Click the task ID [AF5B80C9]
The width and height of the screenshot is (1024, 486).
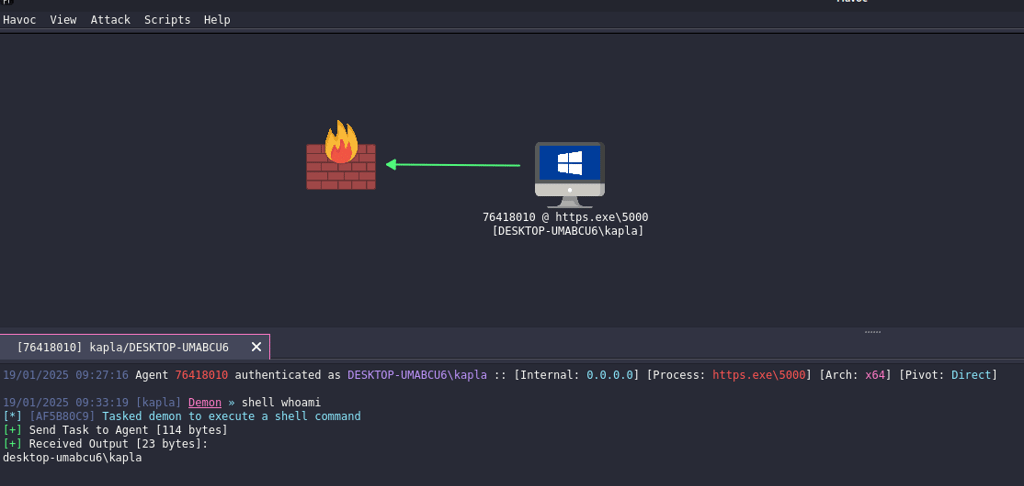point(62,416)
